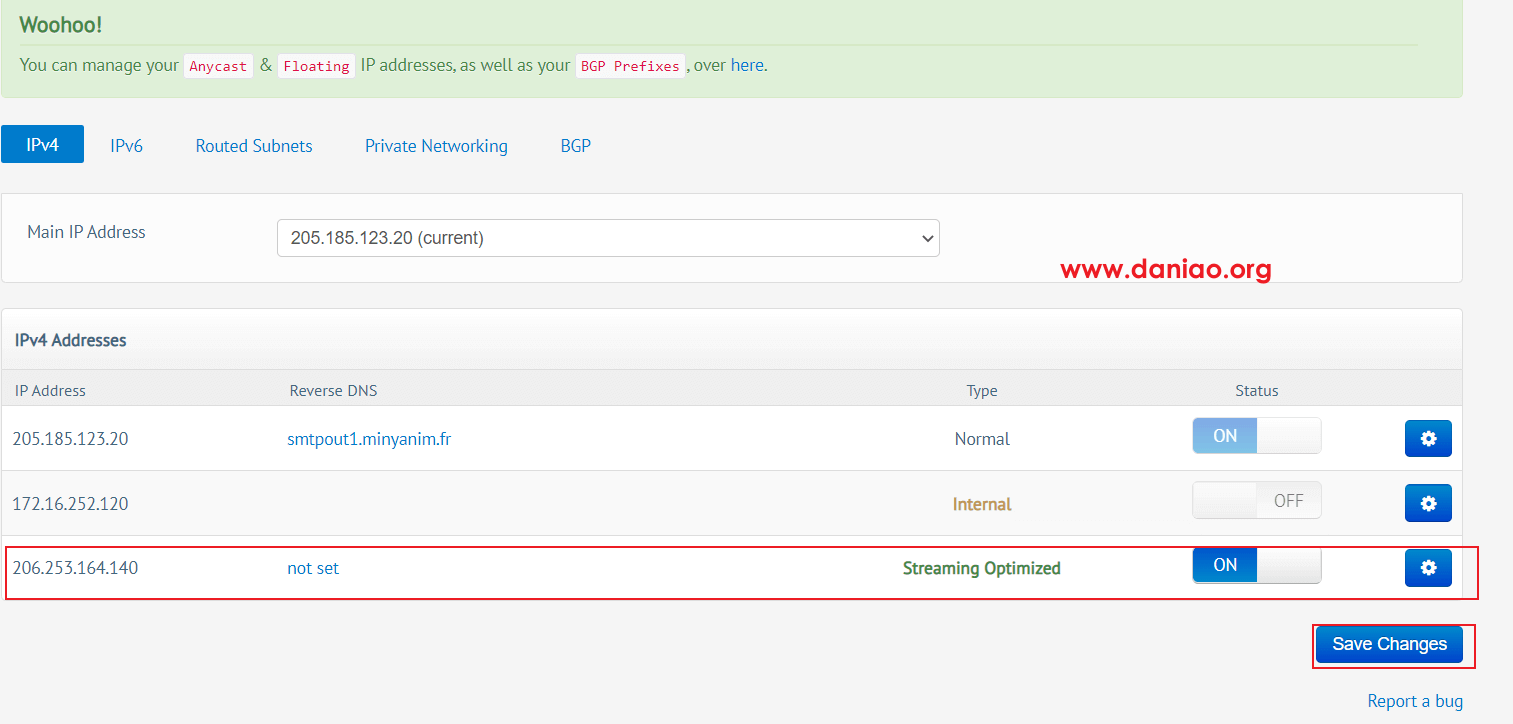Screen dimensions: 1513x724
Task: Select the active IPv4 tab
Action: [42, 144]
